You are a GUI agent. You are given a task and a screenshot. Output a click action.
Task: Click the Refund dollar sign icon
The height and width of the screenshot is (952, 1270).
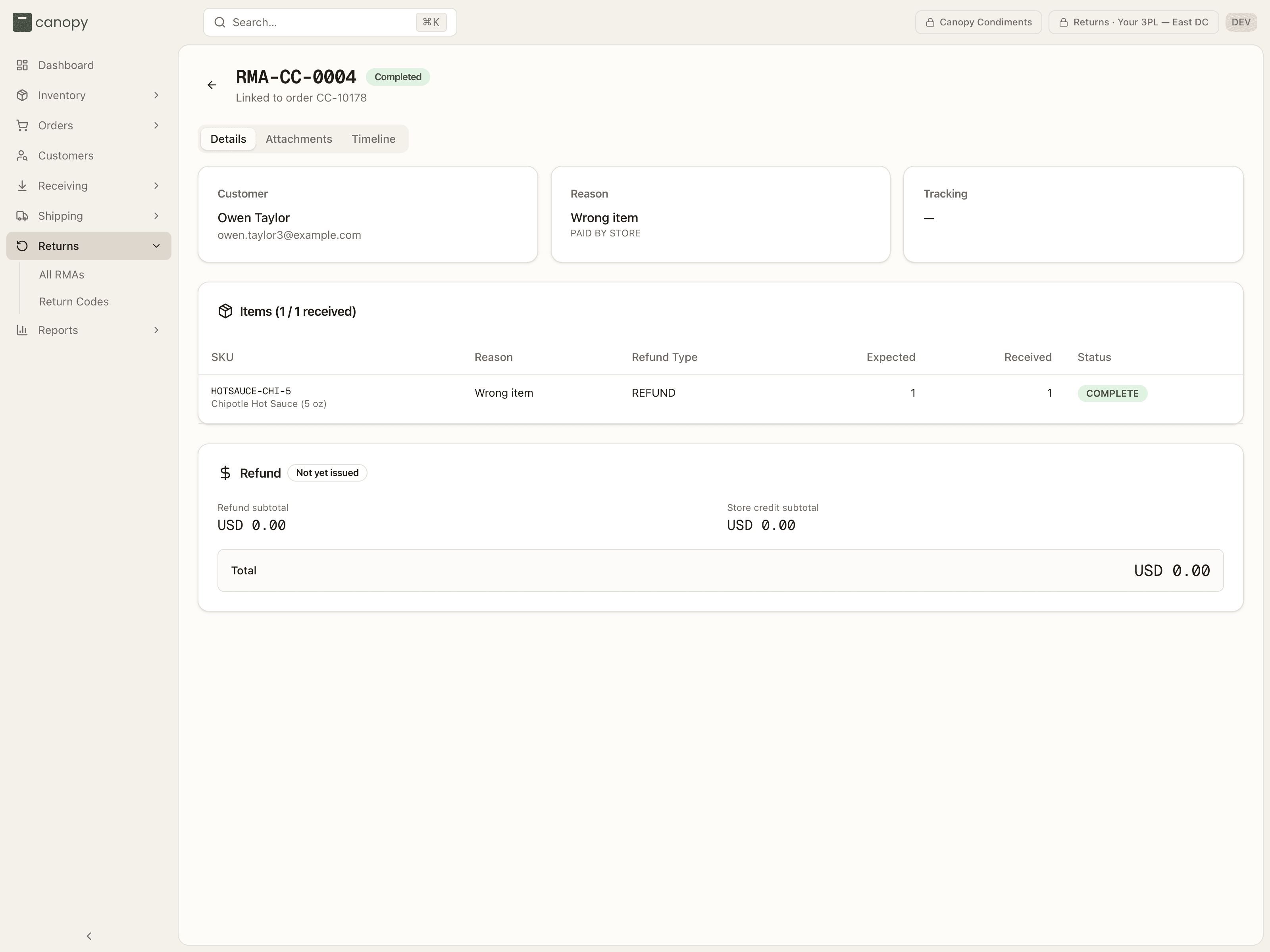225,473
